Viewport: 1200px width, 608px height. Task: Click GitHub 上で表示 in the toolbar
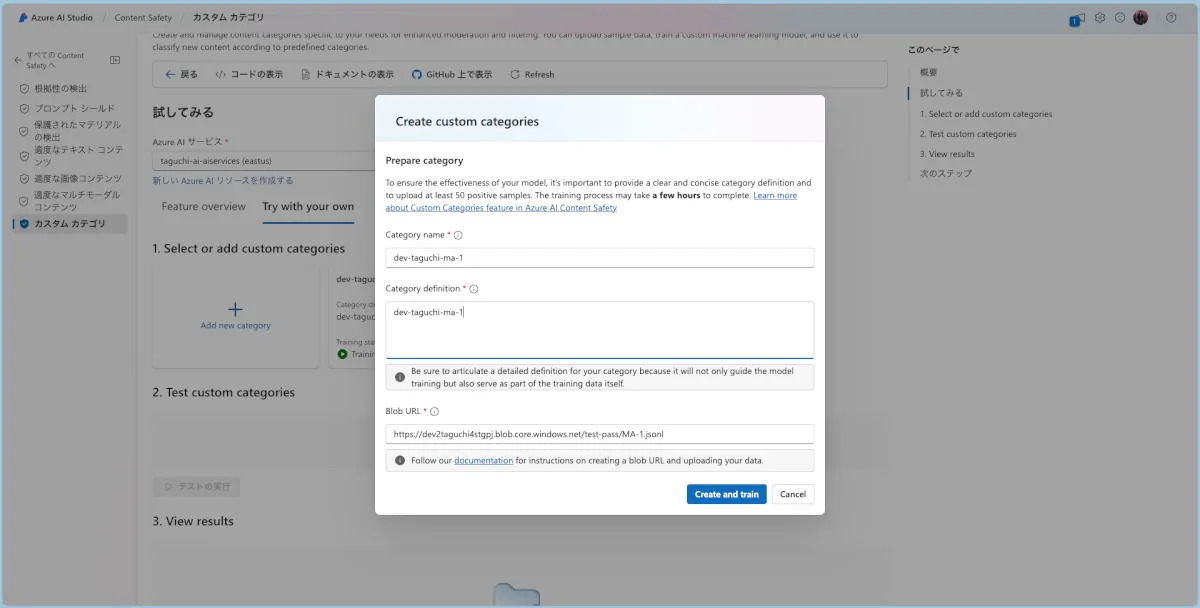point(452,74)
